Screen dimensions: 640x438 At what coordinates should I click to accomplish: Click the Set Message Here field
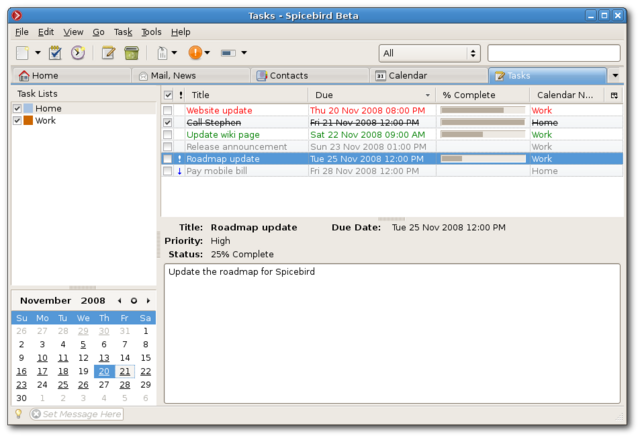coord(76,414)
